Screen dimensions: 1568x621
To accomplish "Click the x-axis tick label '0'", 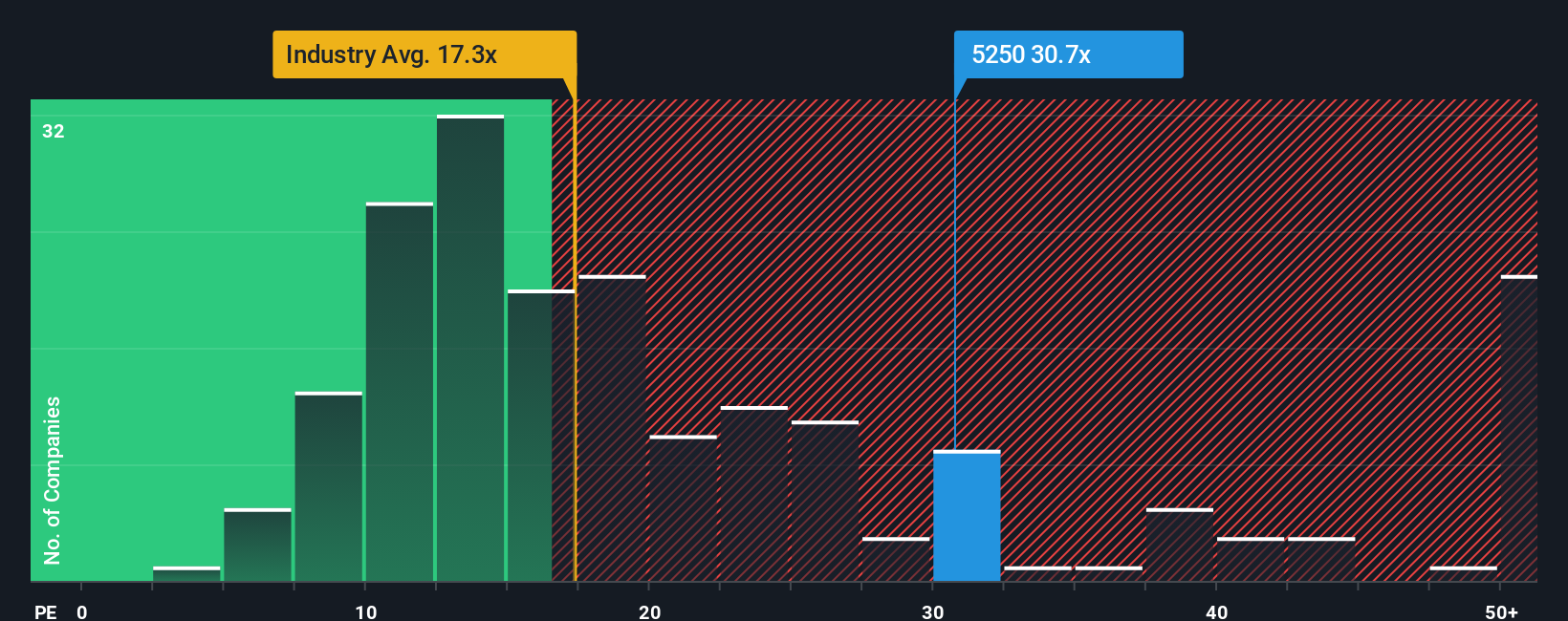I will 82,611.
